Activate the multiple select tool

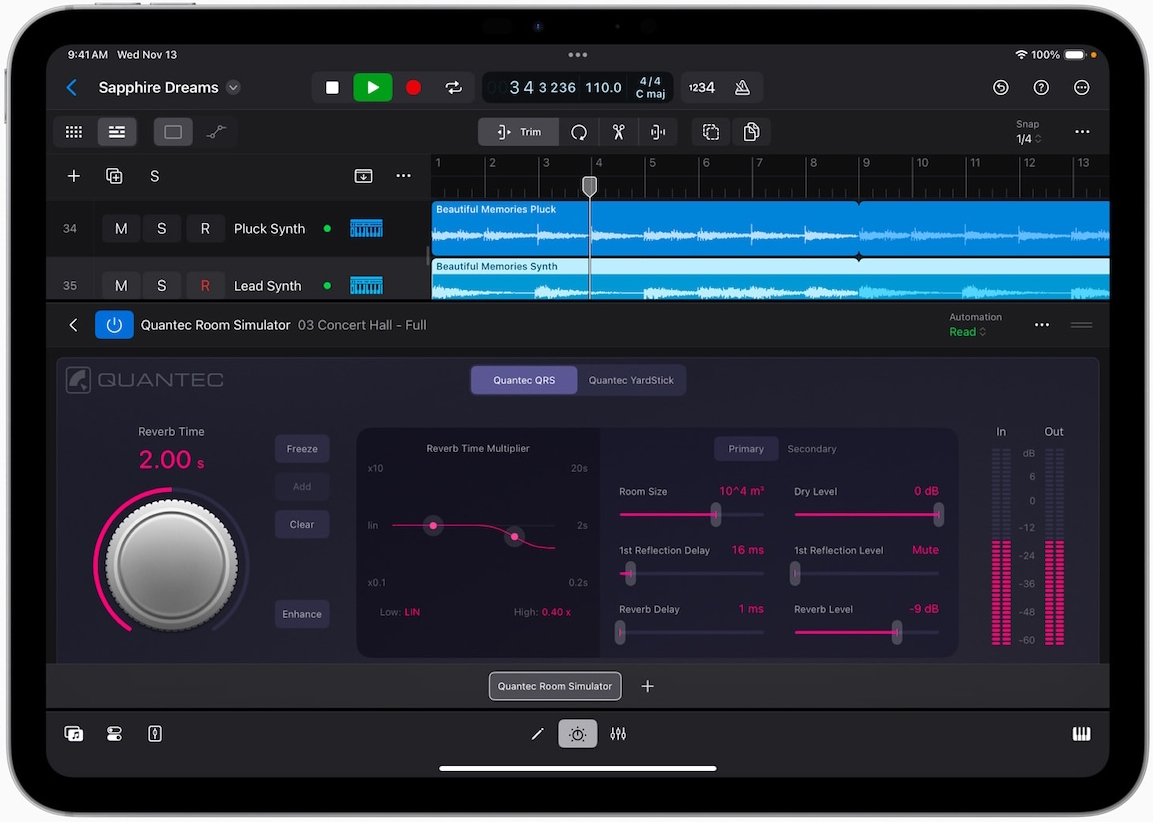tap(710, 132)
